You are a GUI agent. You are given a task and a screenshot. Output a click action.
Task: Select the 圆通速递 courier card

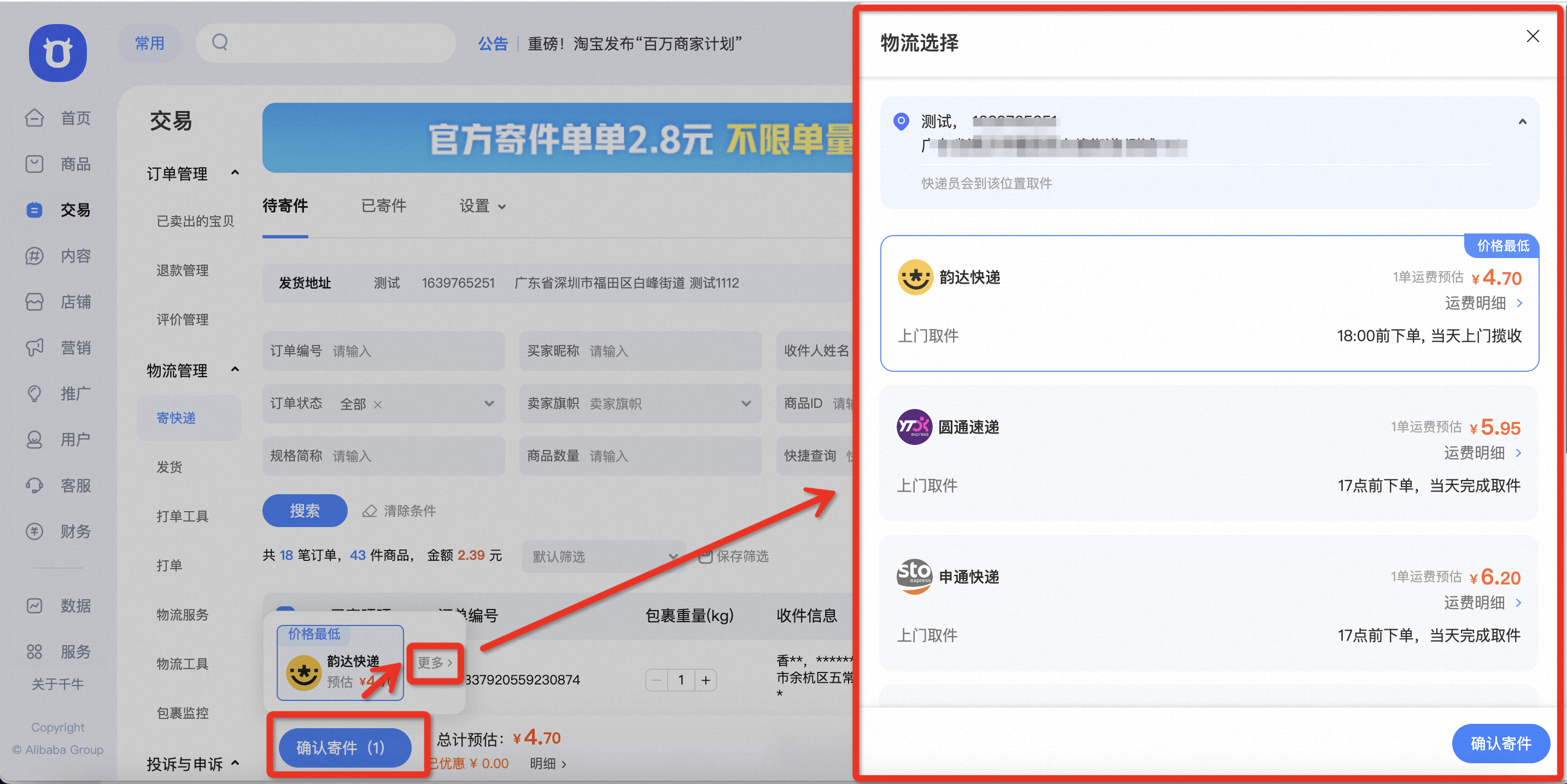point(1209,453)
